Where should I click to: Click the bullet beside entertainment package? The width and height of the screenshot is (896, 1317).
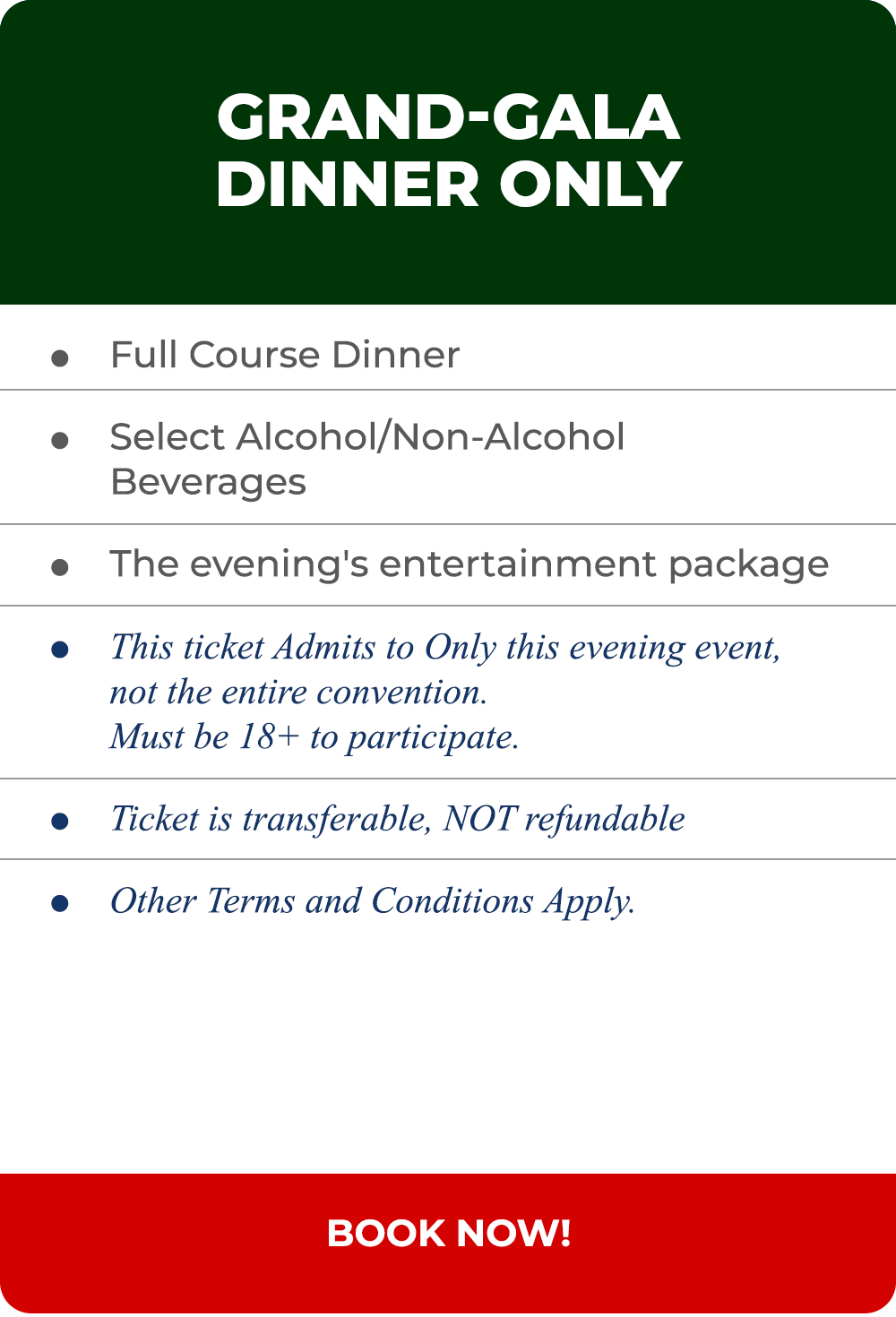(x=60, y=567)
